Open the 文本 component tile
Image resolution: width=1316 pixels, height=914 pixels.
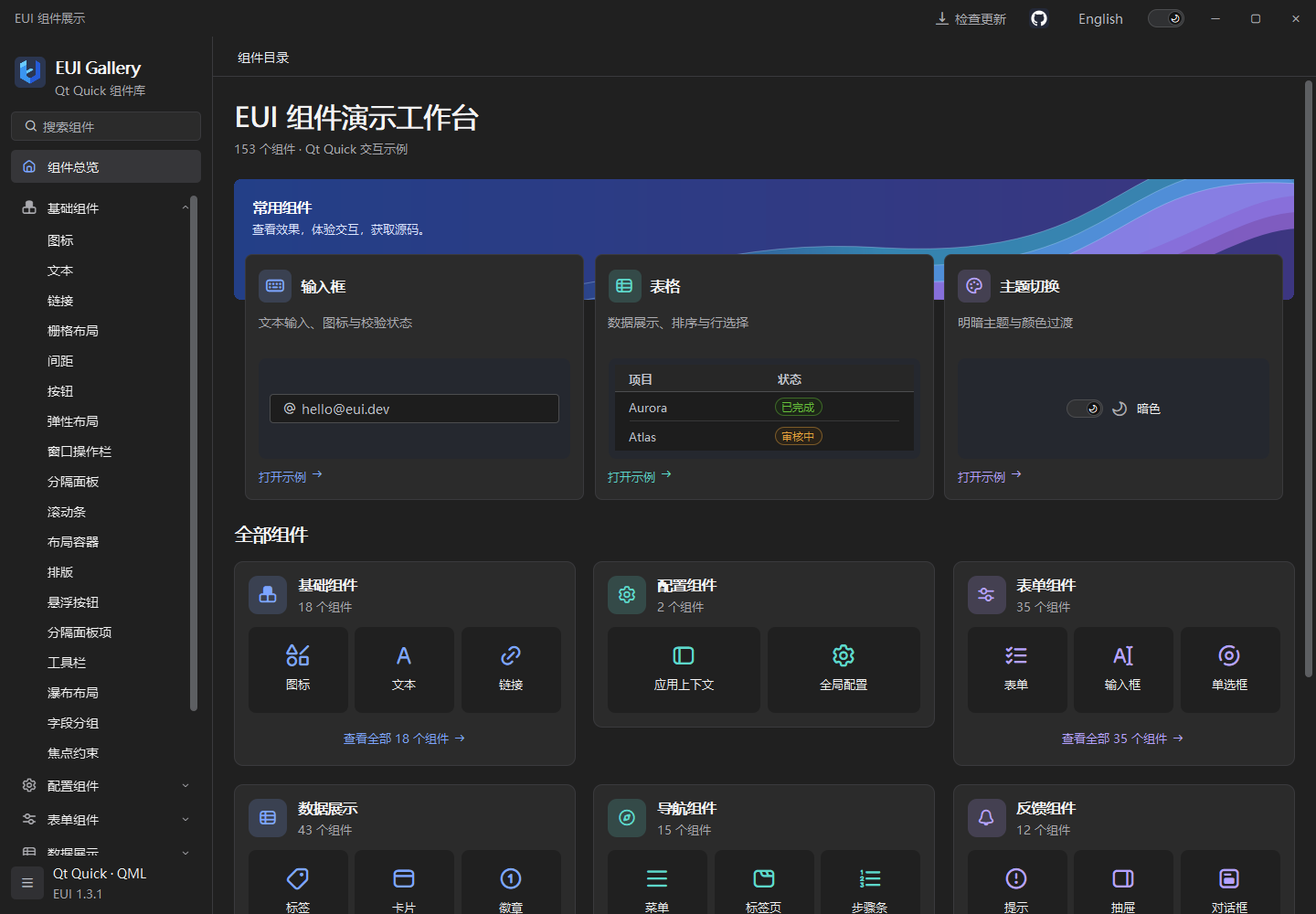click(x=404, y=670)
